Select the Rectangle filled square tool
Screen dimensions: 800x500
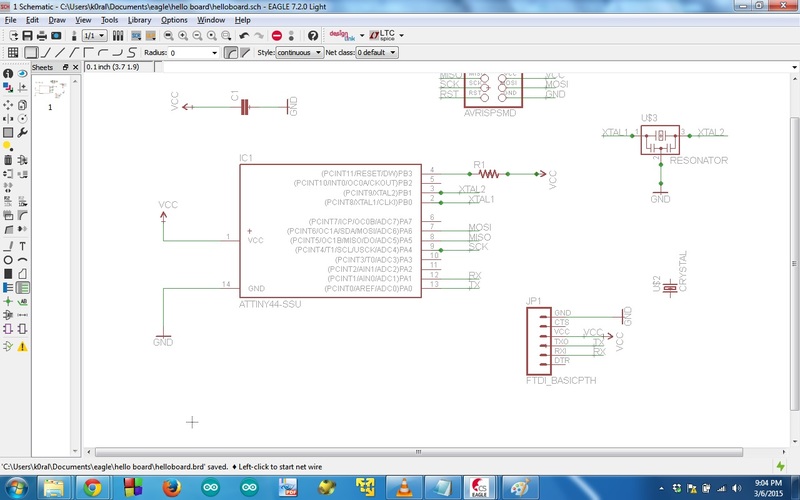pyautogui.click(x=8, y=274)
